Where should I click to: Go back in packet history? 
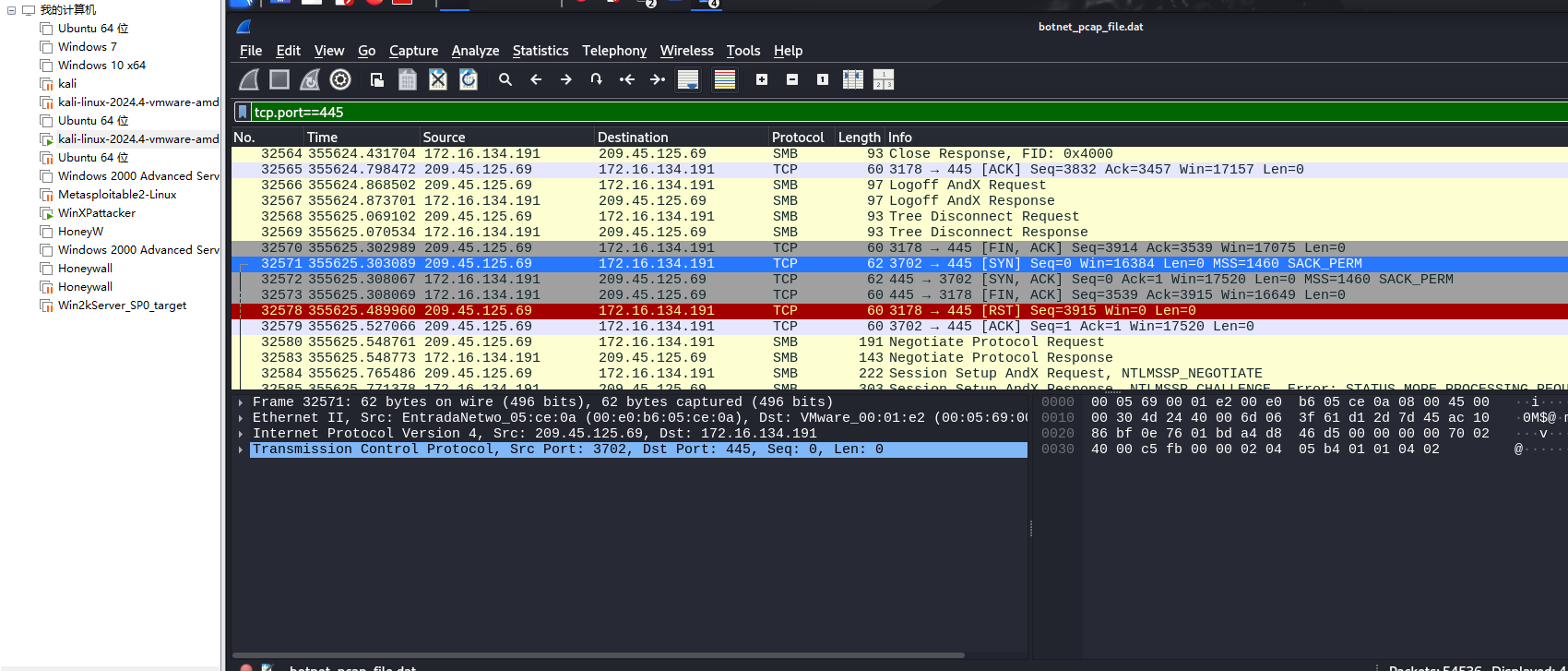pyautogui.click(x=536, y=80)
